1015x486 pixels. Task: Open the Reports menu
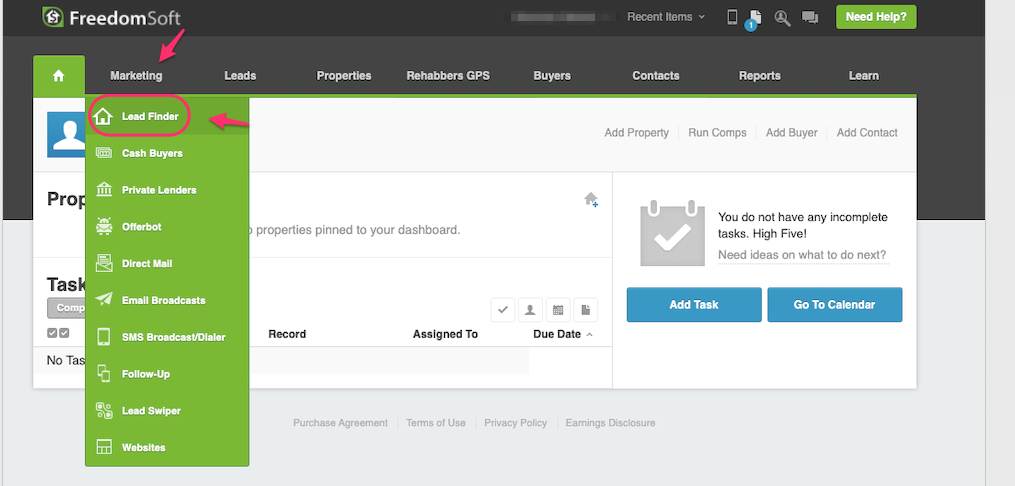(760, 76)
